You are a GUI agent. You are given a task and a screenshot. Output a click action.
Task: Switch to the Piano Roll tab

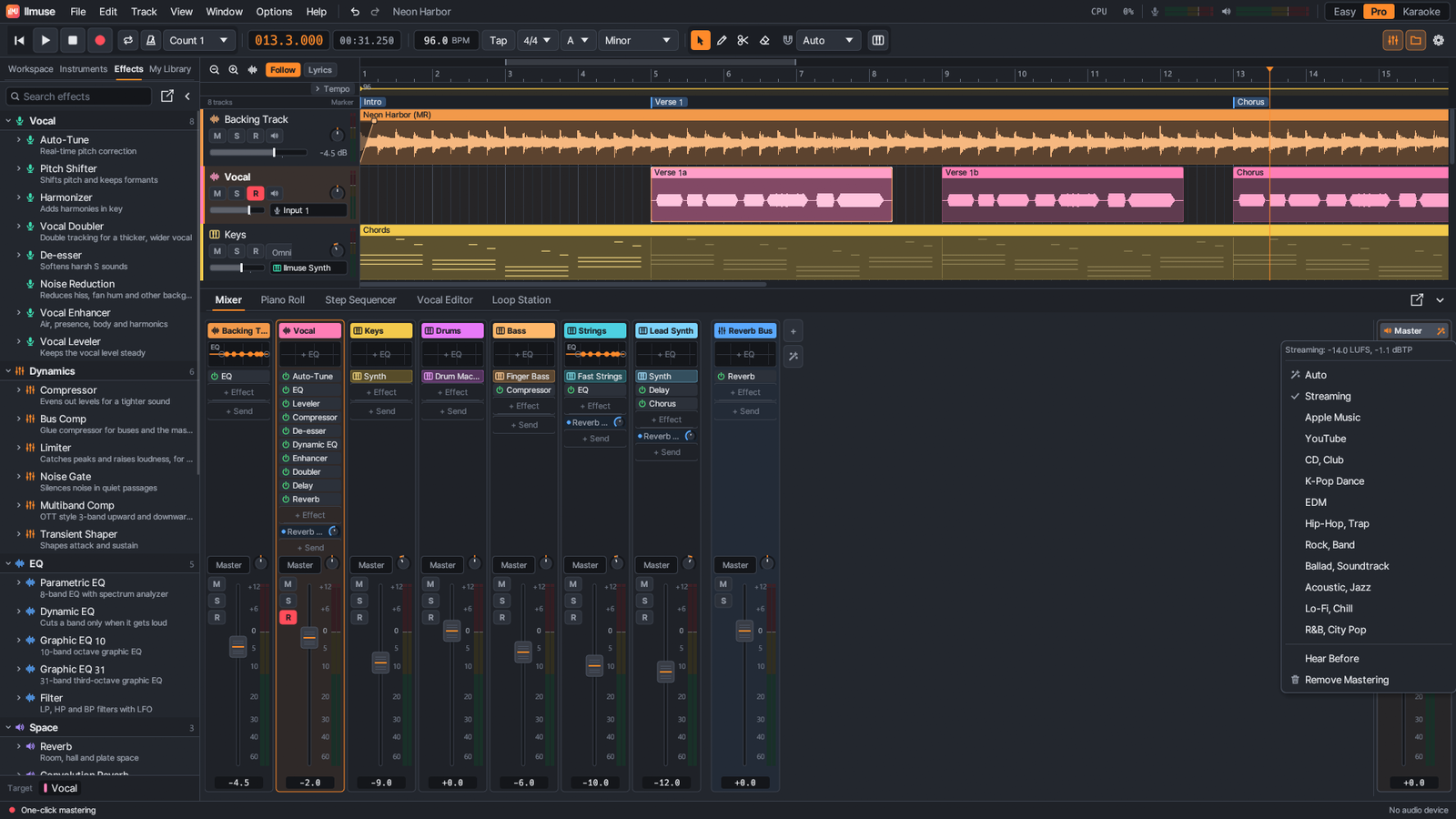tap(282, 299)
